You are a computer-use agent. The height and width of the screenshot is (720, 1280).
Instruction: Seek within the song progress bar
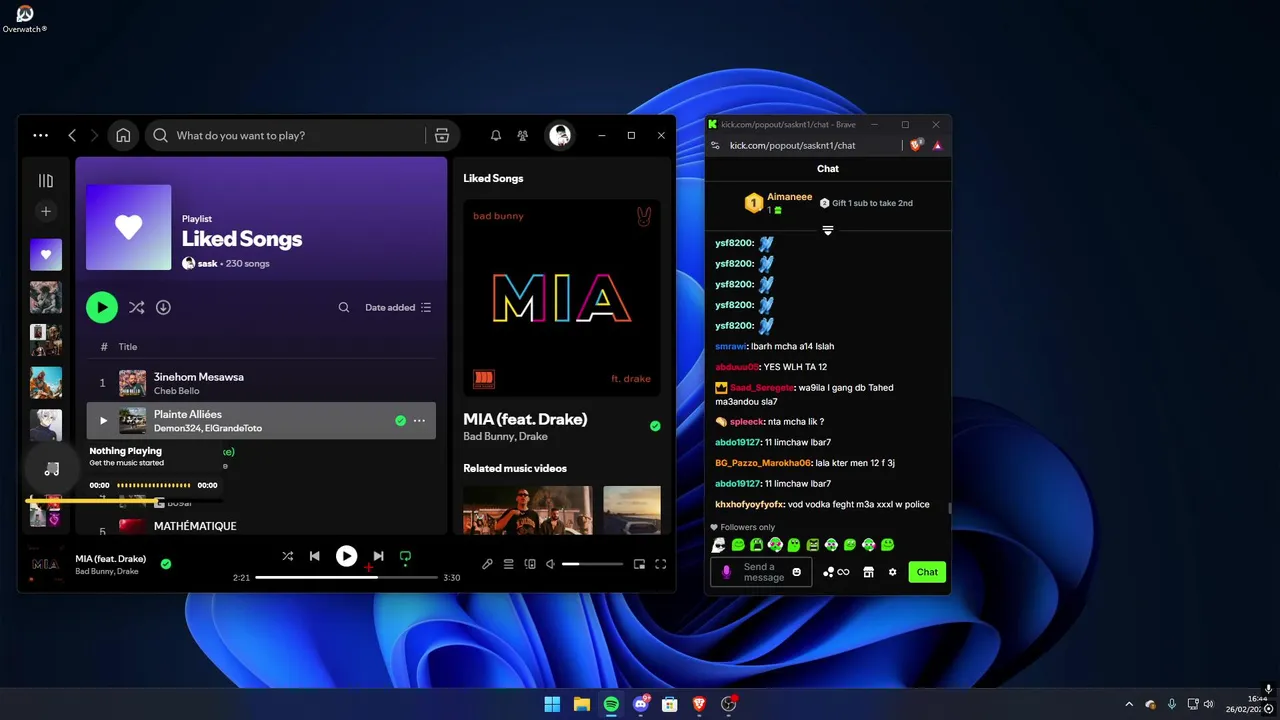[x=346, y=577]
